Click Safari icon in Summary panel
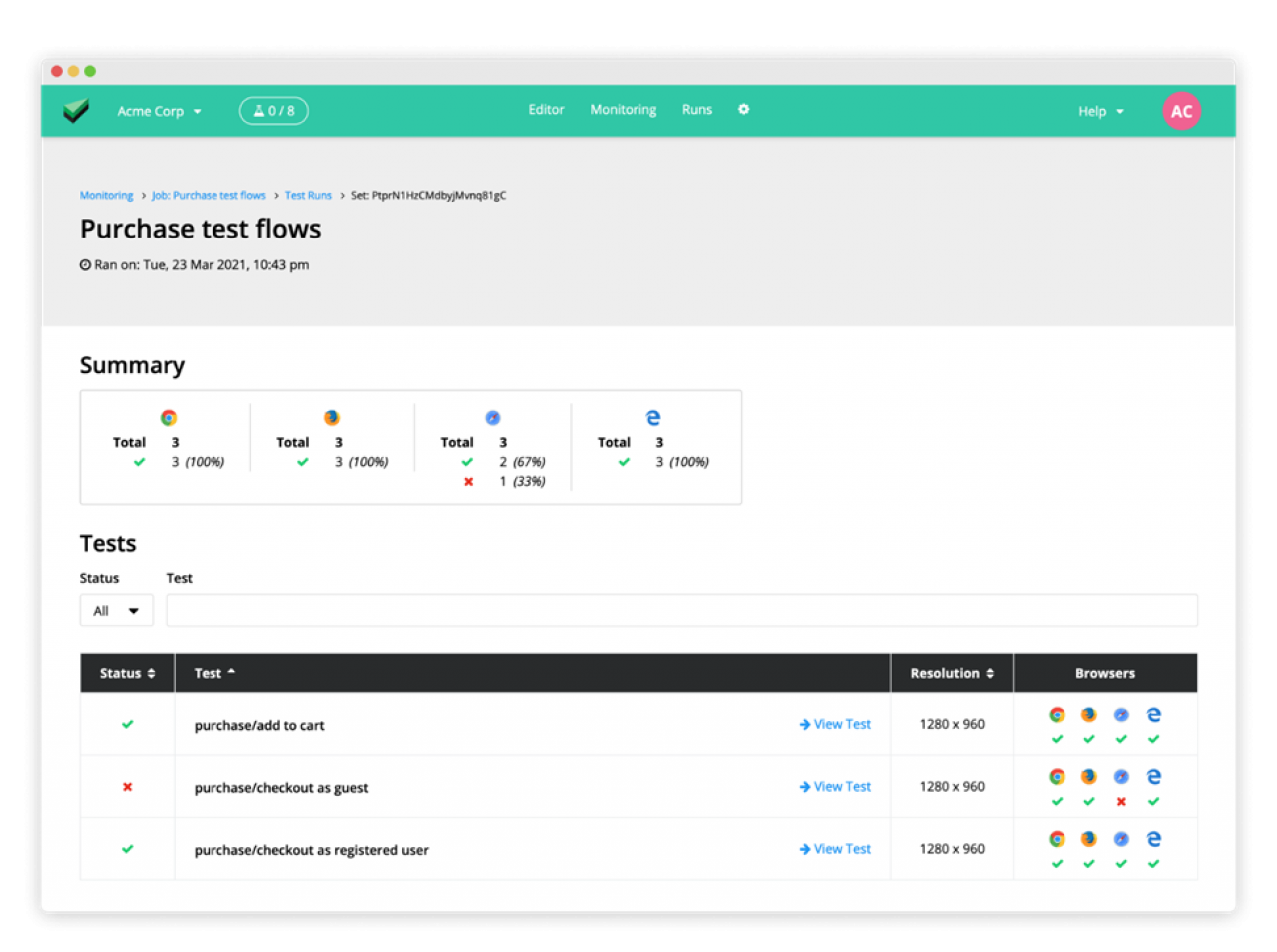Screen dimensions: 1277x952 [493, 418]
